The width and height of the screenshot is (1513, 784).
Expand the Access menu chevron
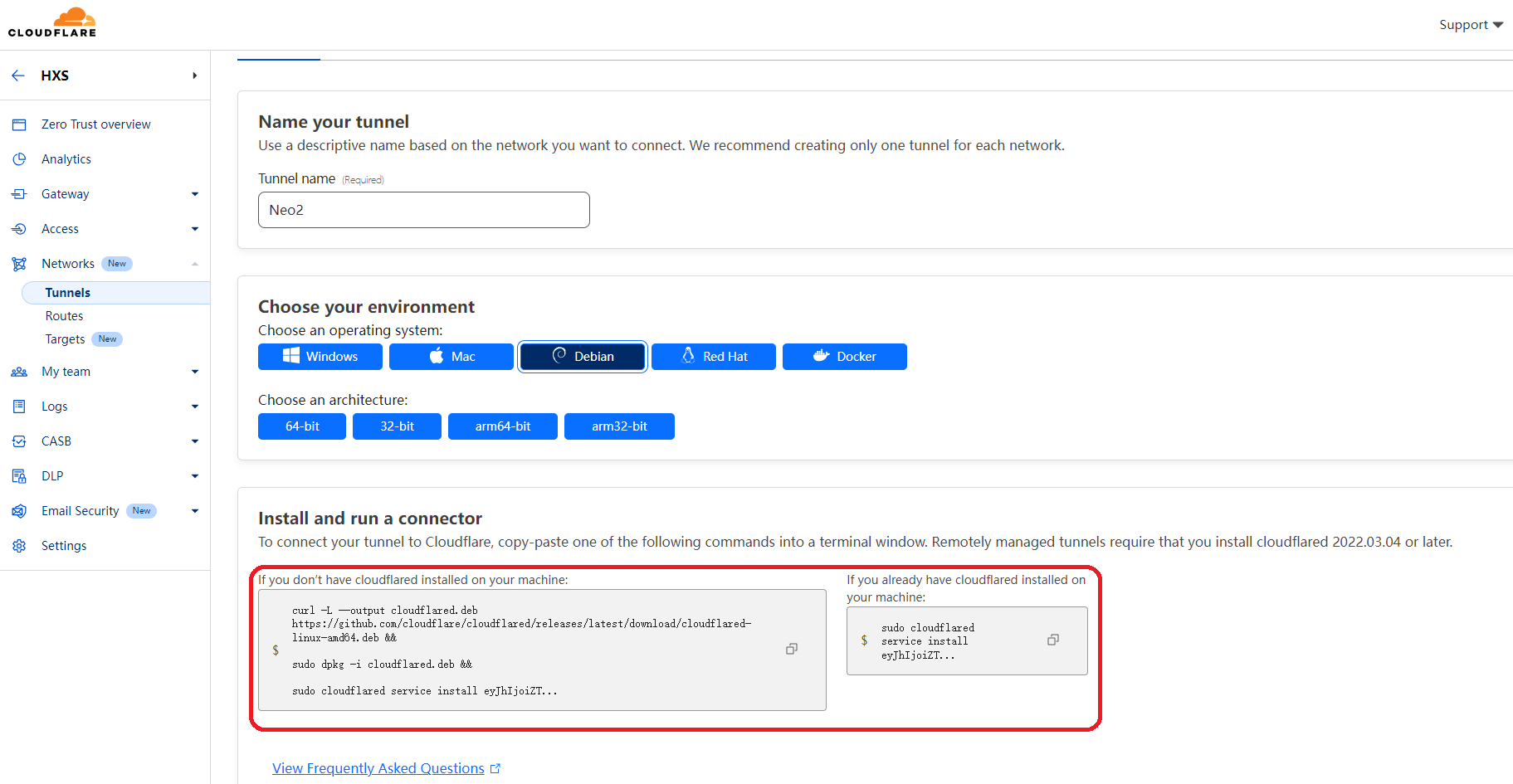(x=195, y=229)
